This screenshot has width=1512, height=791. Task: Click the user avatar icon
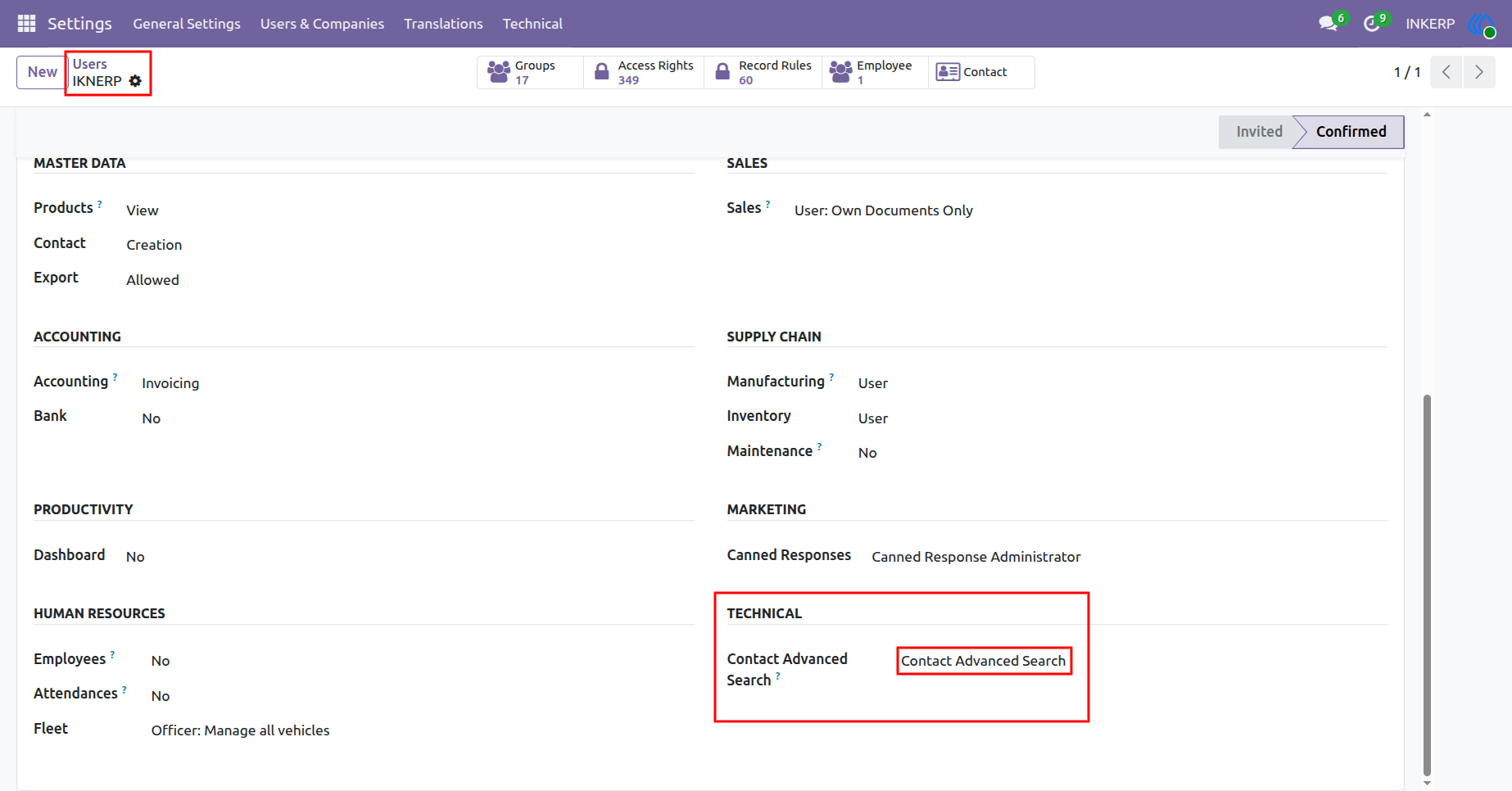[x=1481, y=25]
